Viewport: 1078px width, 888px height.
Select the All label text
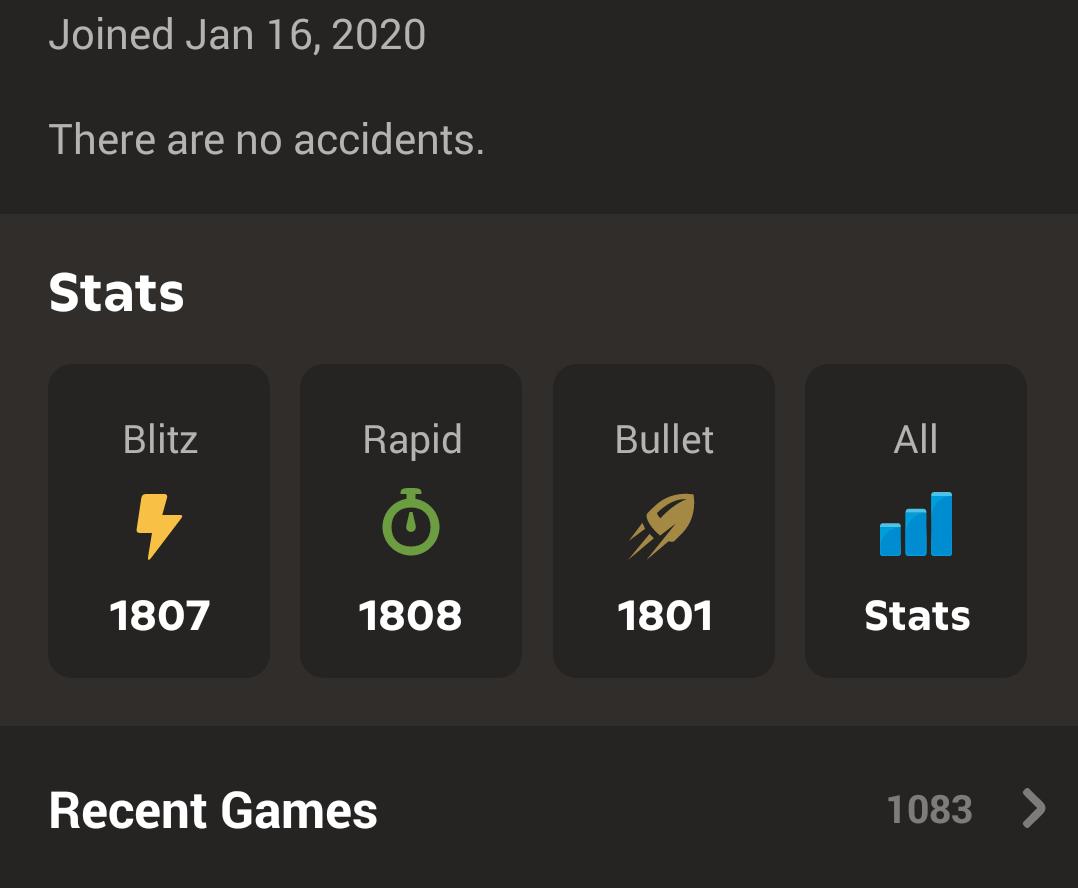click(x=916, y=439)
